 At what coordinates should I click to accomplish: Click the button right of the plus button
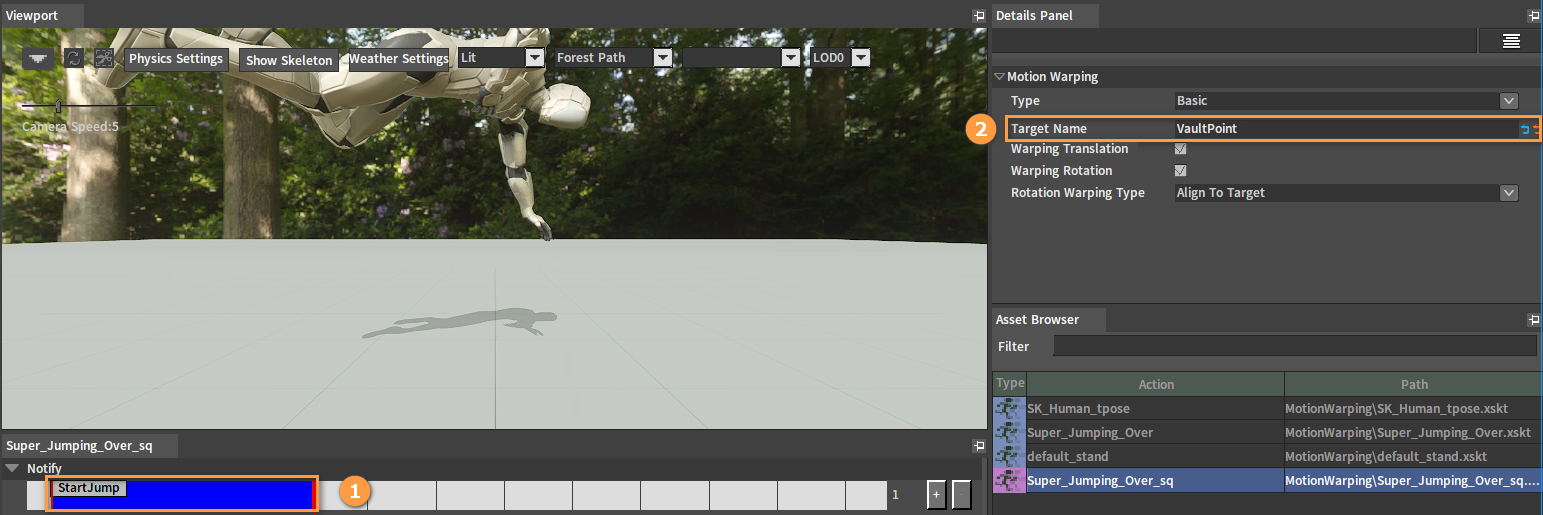961,494
